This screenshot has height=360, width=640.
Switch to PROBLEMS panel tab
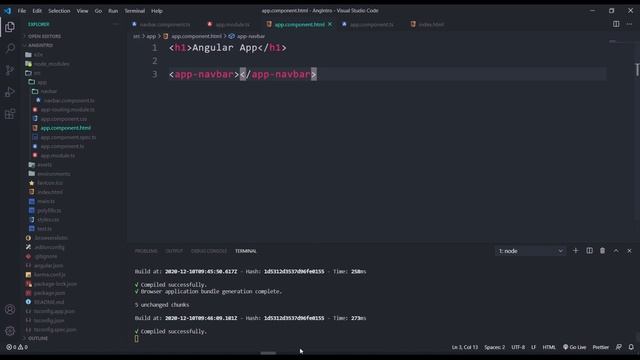pos(146,251)
